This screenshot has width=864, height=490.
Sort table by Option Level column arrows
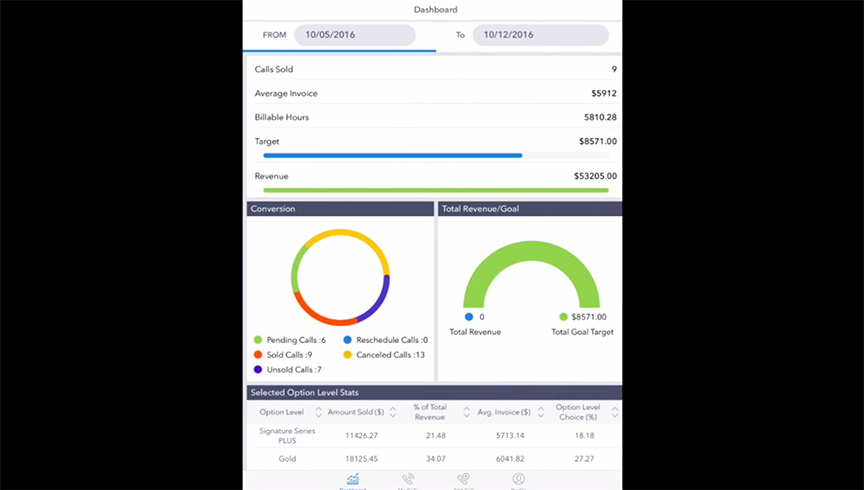[x=318, y=412]
